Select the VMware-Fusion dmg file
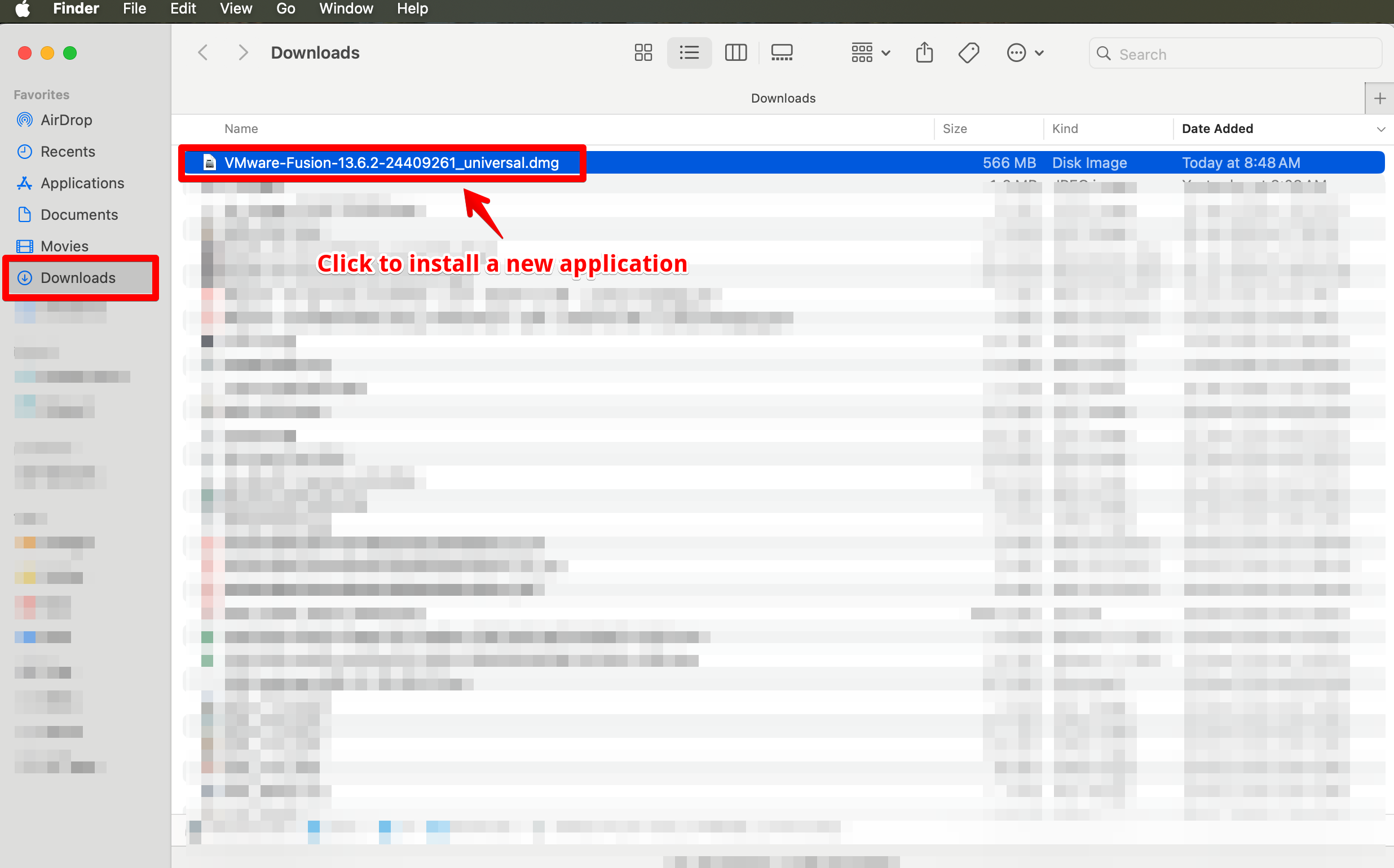1394x868 pixels. pos(391,163)
